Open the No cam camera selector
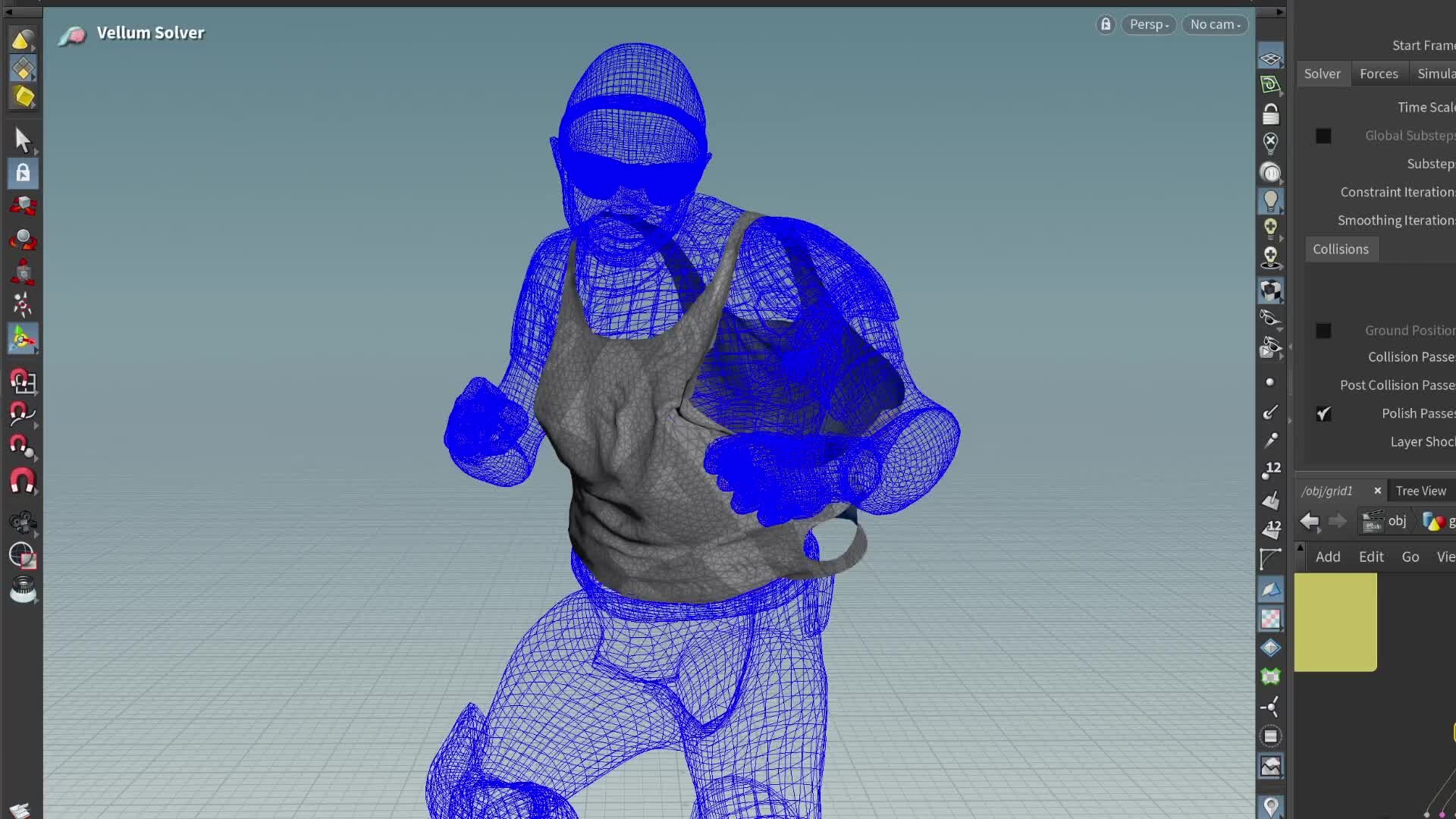 pyautogui.click(x=1215, y=24)
